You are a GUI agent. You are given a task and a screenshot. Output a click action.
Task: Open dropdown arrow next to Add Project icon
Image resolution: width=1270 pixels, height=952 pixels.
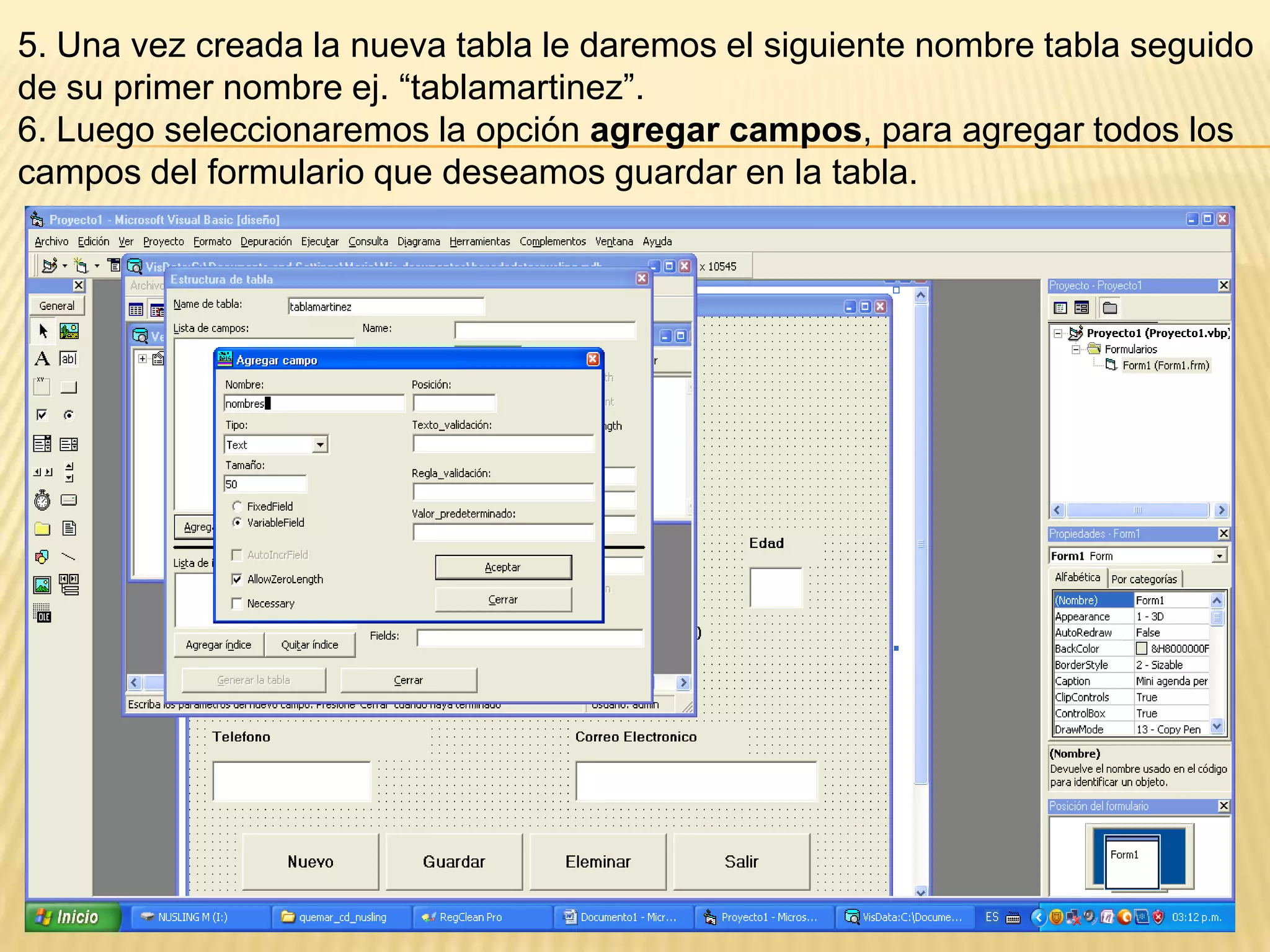tap(64, 267)
